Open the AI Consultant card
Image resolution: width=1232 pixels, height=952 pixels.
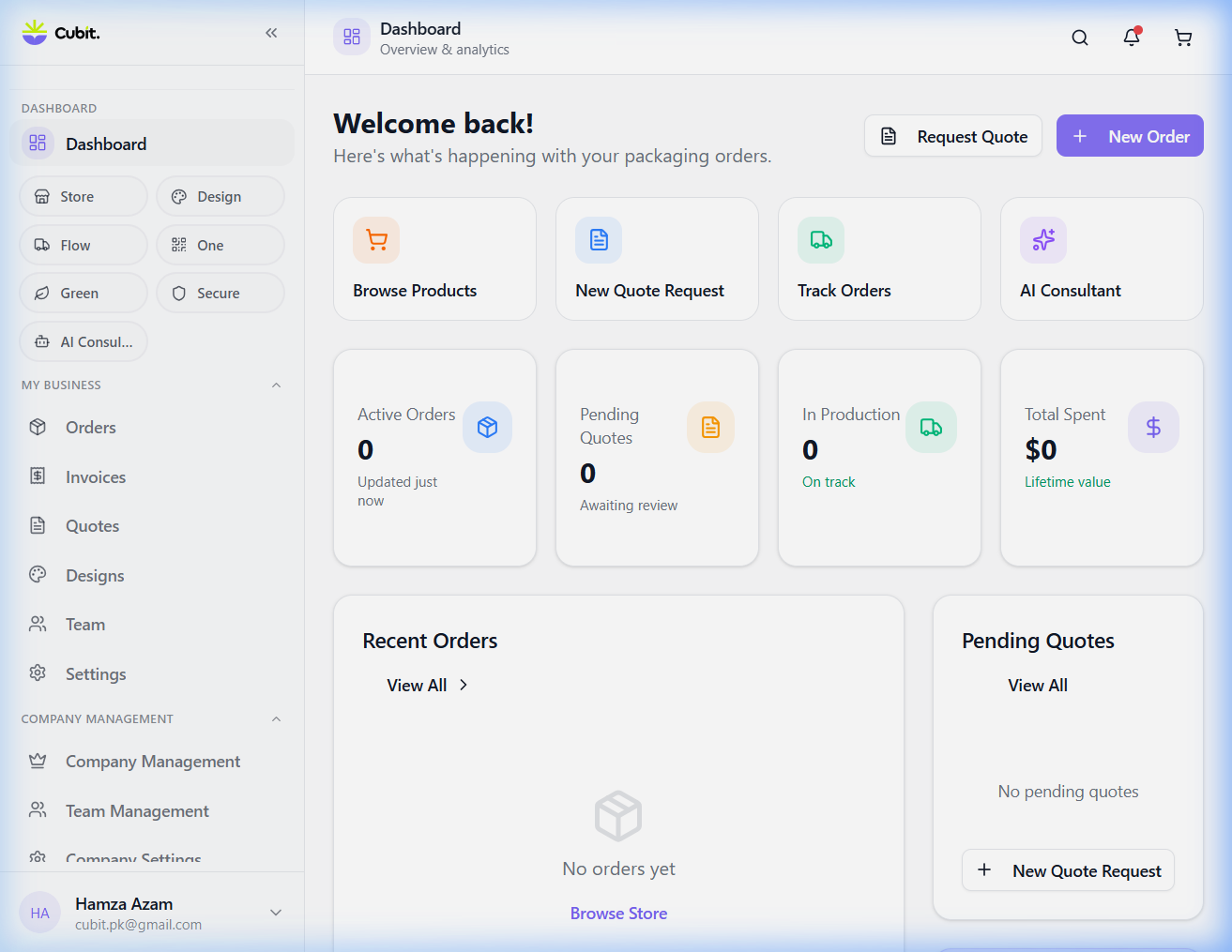point(1102,259)
